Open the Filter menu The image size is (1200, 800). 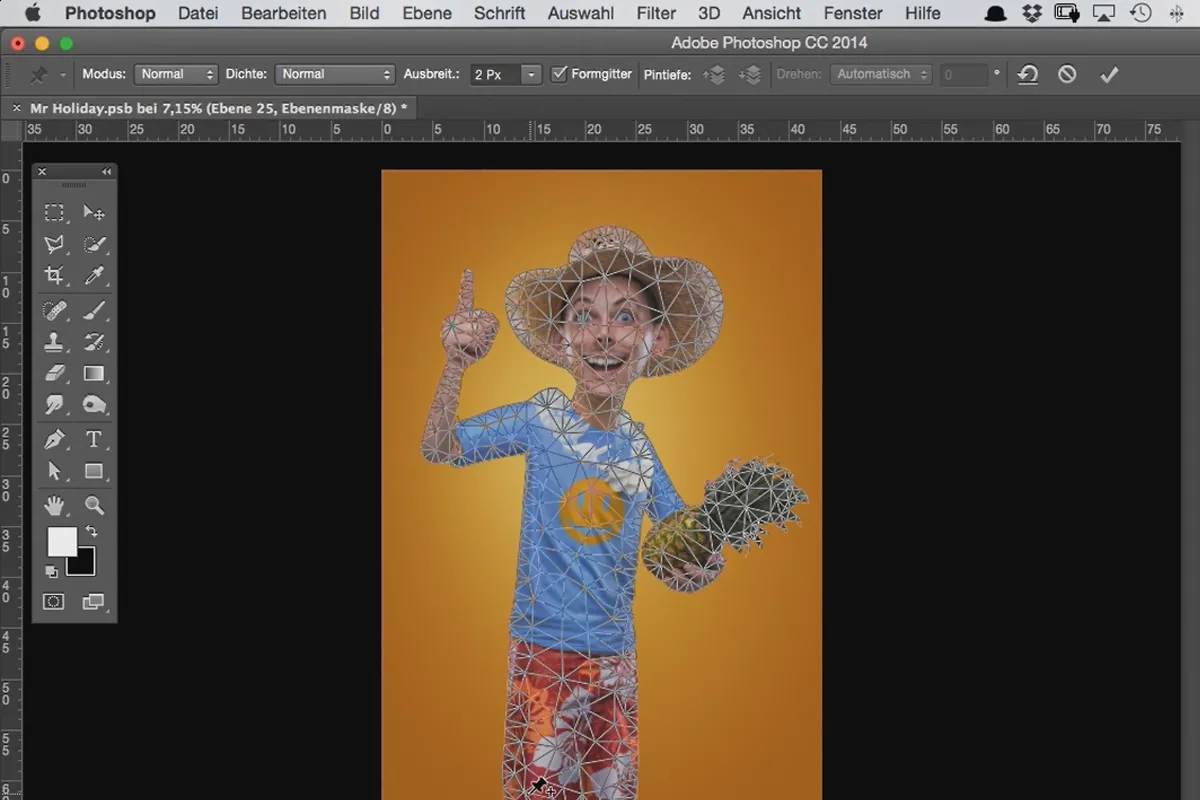point(656,13)
